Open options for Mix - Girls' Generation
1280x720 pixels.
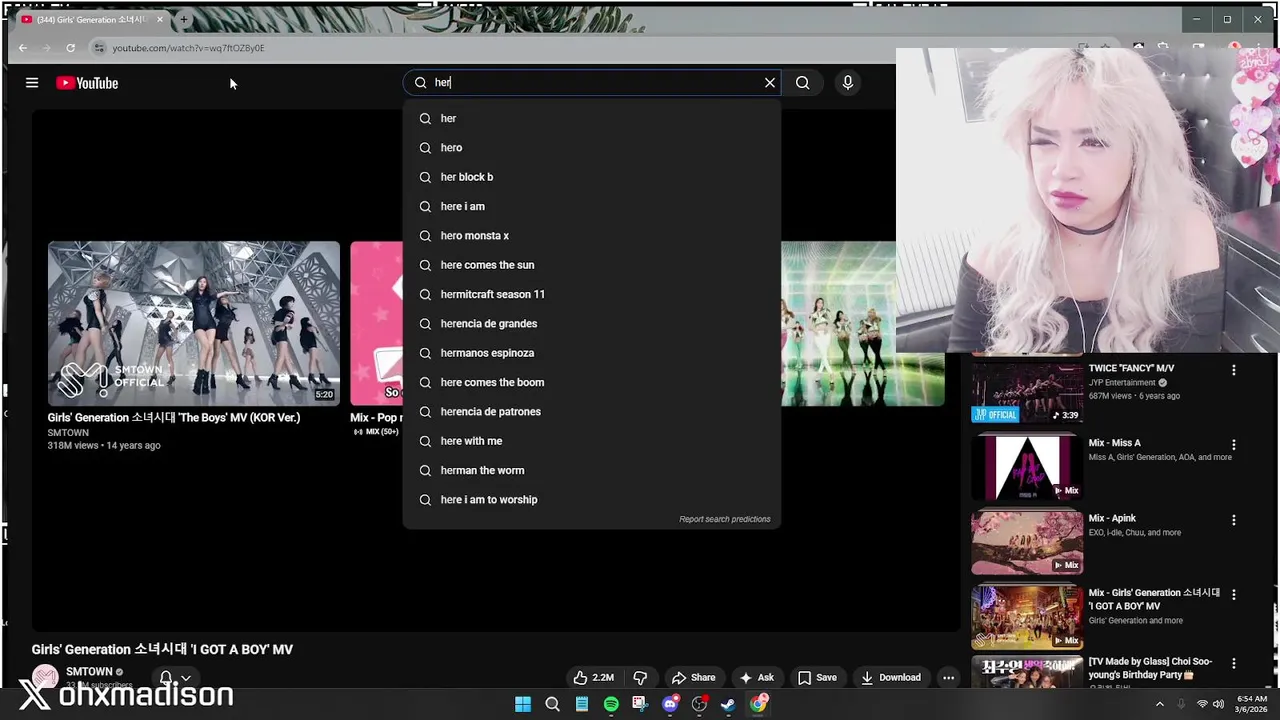click(1233, 594)
